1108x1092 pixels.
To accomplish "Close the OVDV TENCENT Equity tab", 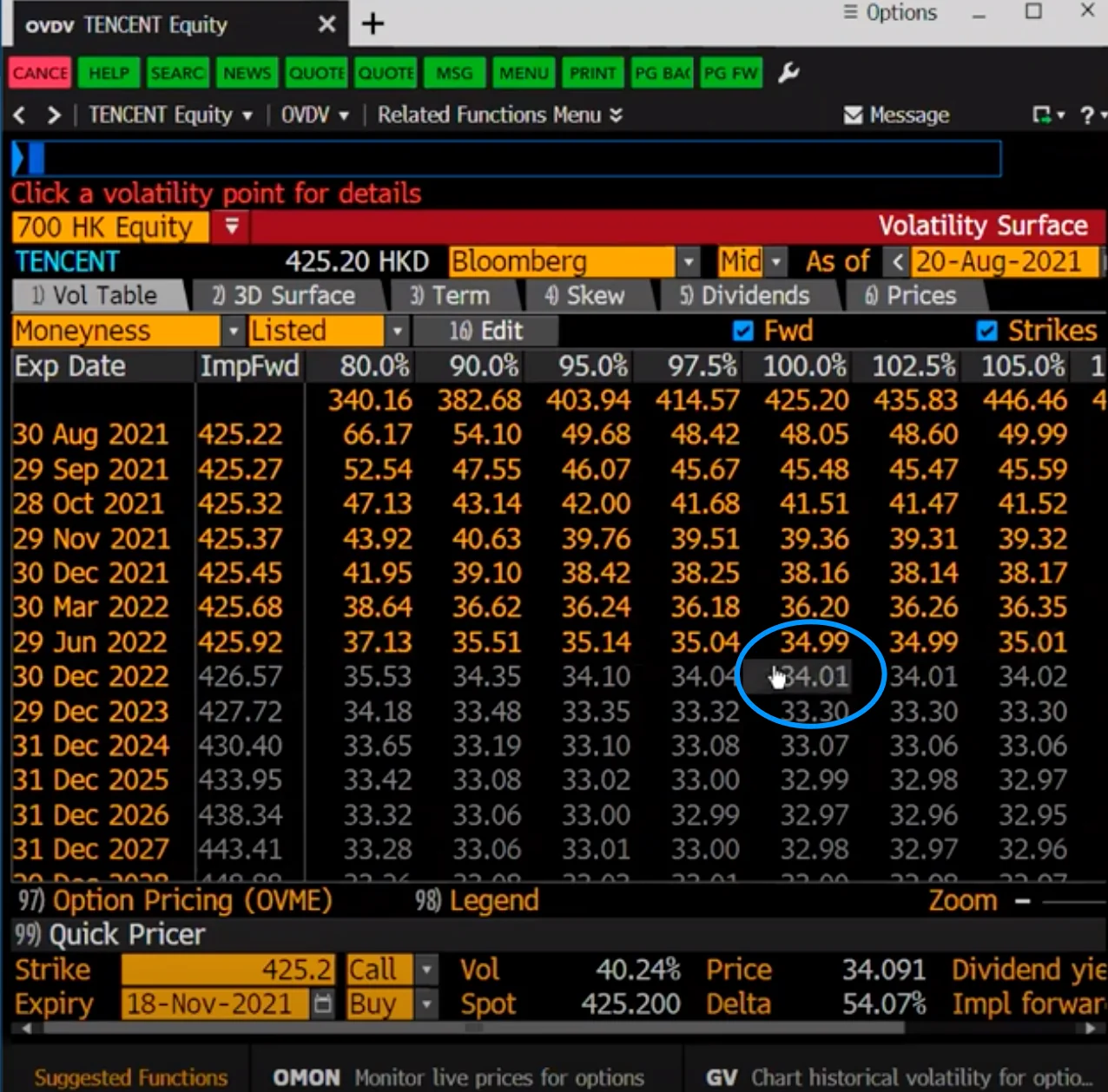I will (326, 24).
